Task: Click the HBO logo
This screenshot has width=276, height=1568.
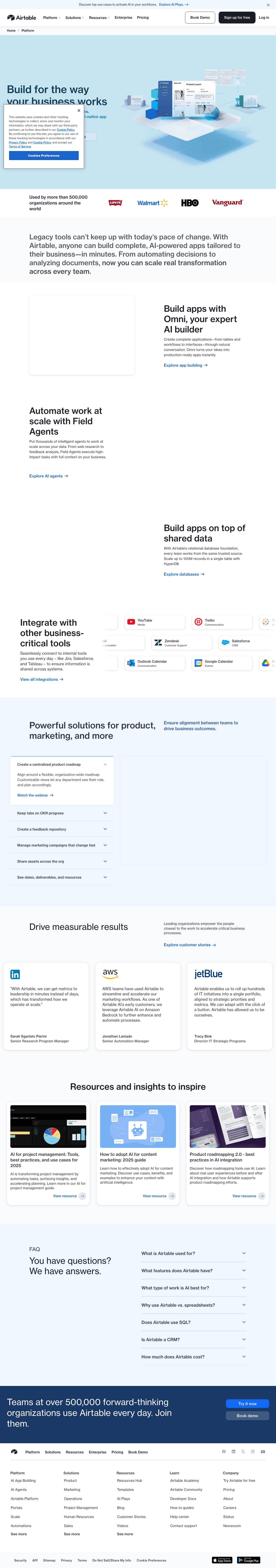Action: tap(190, 203)
